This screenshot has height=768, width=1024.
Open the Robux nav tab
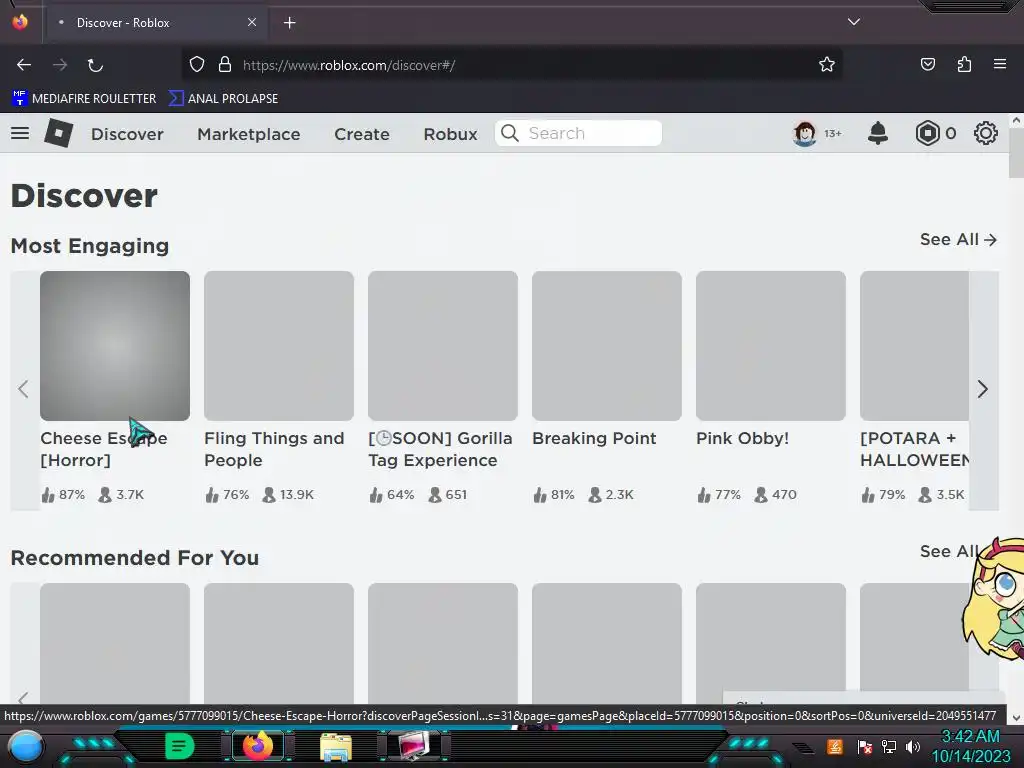coord(450,134)
